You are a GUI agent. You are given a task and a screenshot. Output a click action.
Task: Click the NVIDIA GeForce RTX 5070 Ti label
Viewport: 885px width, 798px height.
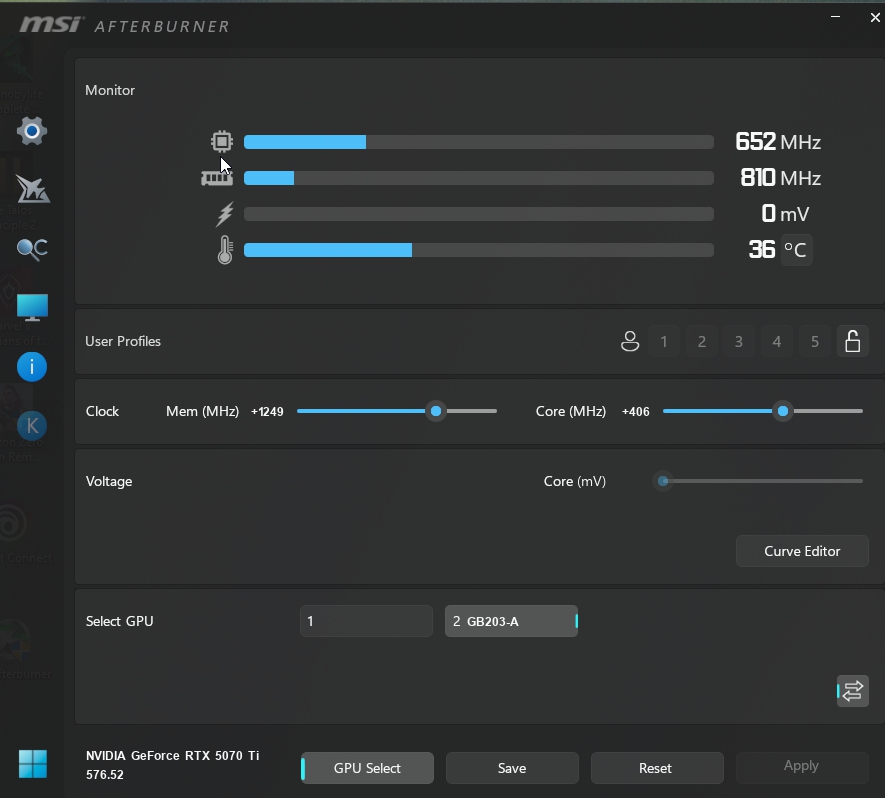point(173,756)
